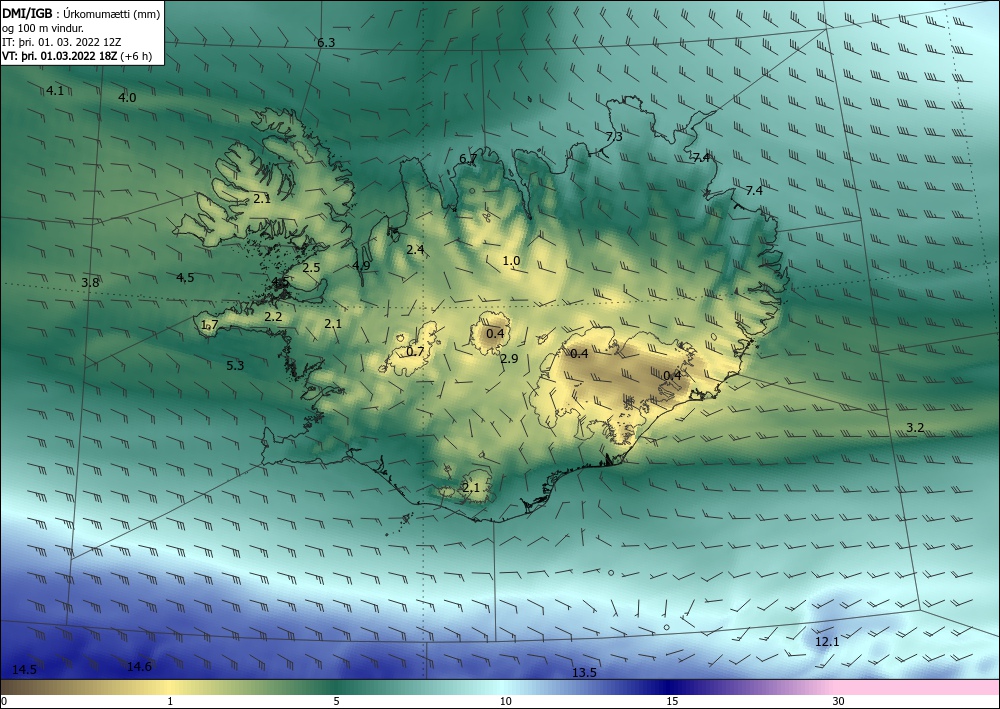Click the precipitation value '4.0'
This screenshot has width=1000, height=709.
(x=128, y=98)
